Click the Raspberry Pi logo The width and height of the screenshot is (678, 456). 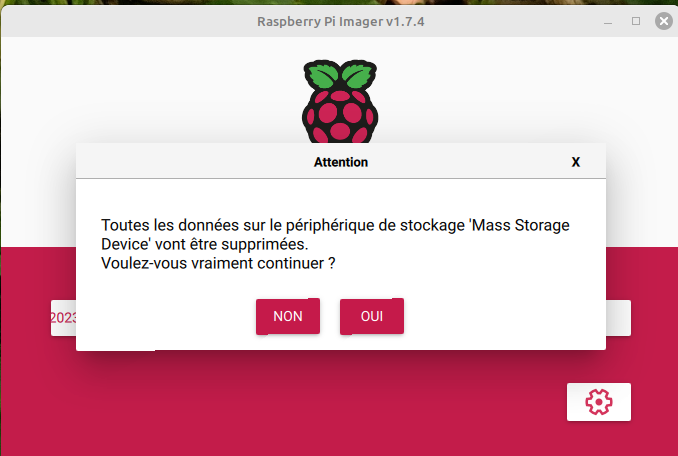[340, 101]
